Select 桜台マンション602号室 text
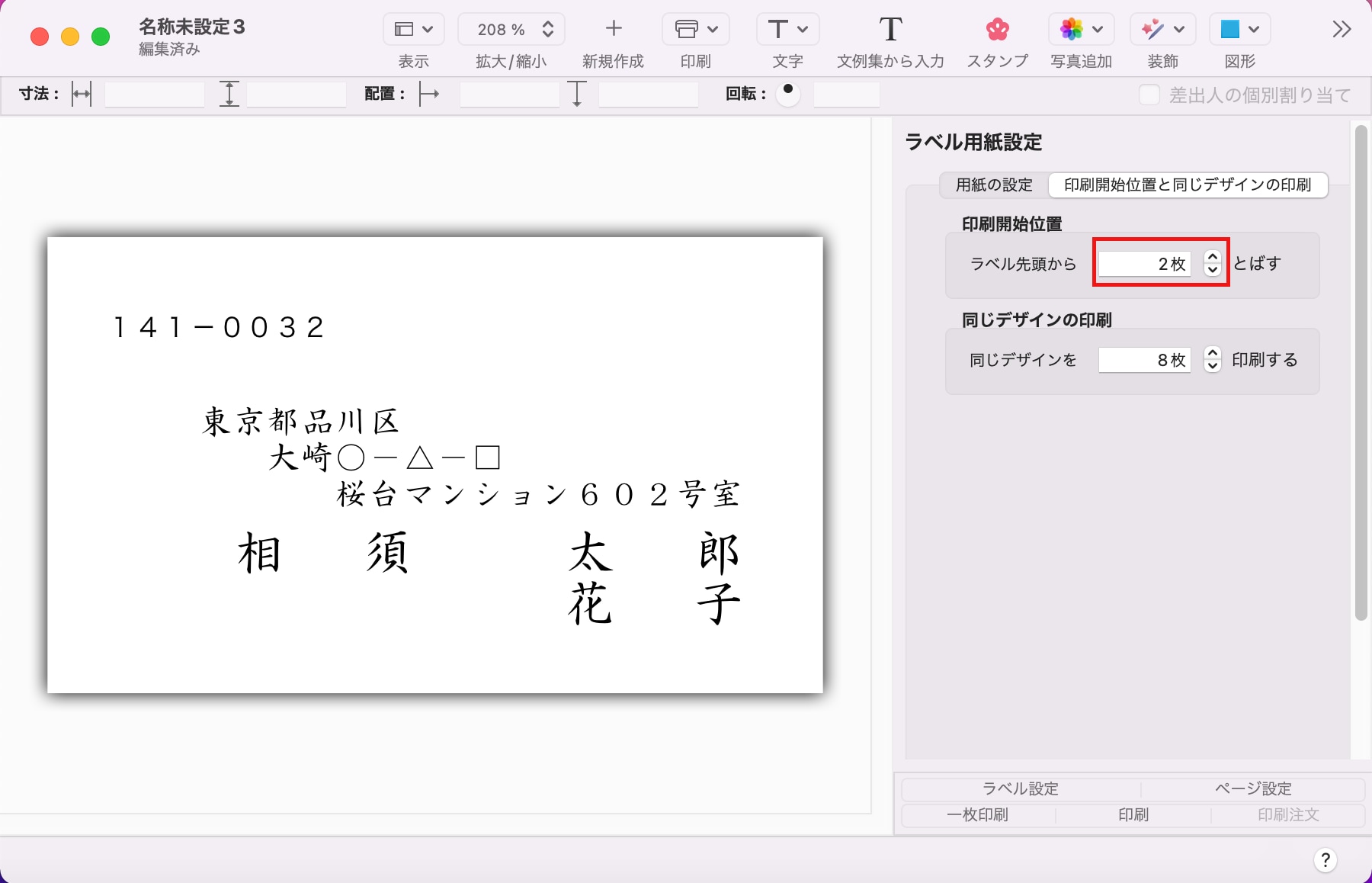Image resolution: width=1372 pixels, height=883 pixels. 539,494
